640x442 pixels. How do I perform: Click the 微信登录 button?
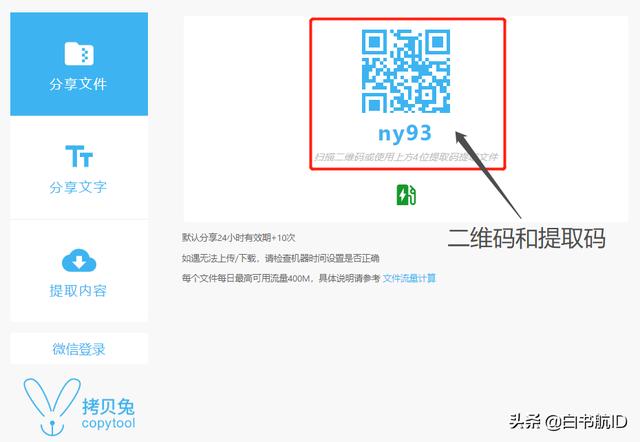79,349
